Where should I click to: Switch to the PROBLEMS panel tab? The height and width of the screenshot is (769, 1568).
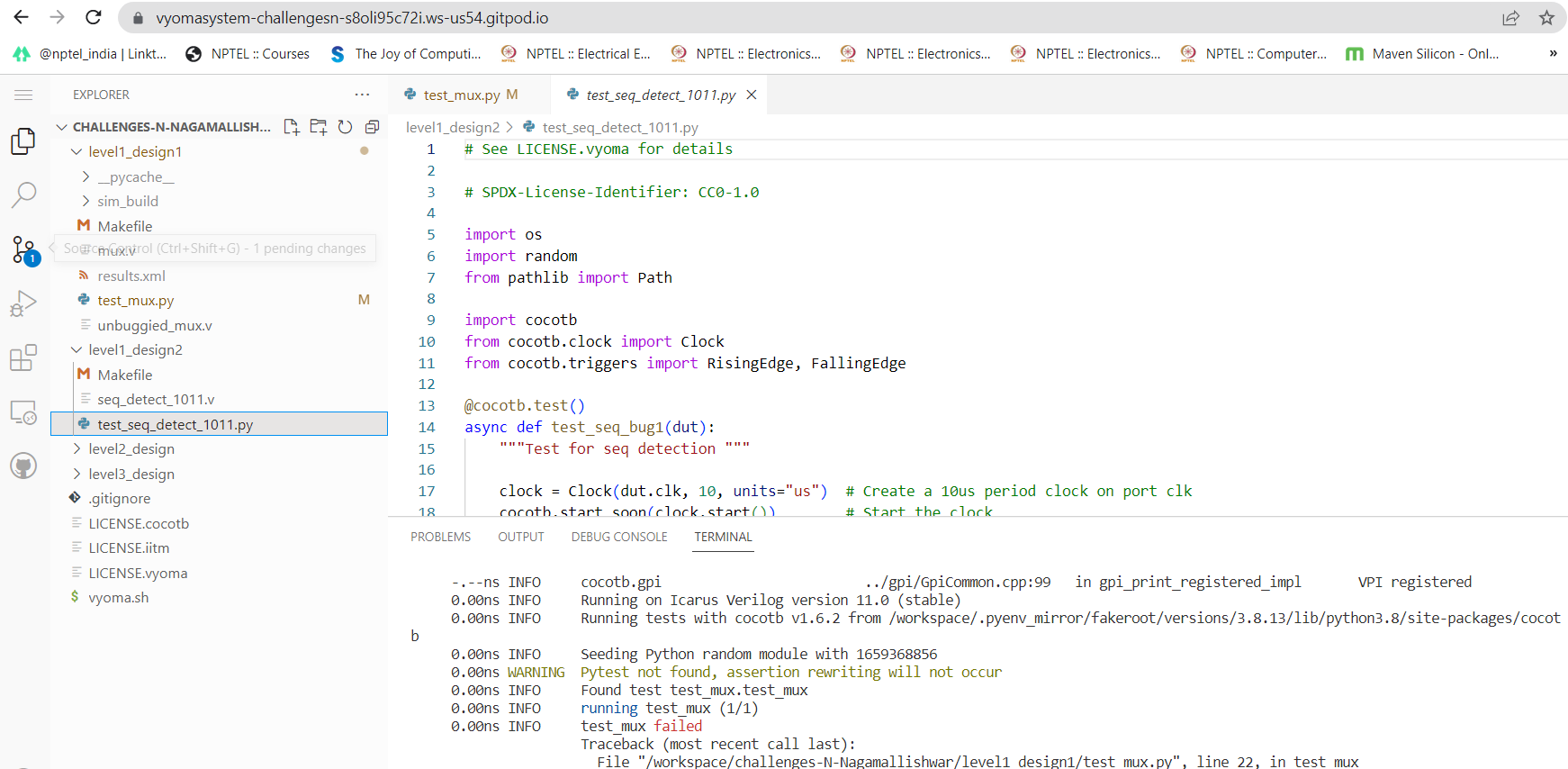click(441, 538)
